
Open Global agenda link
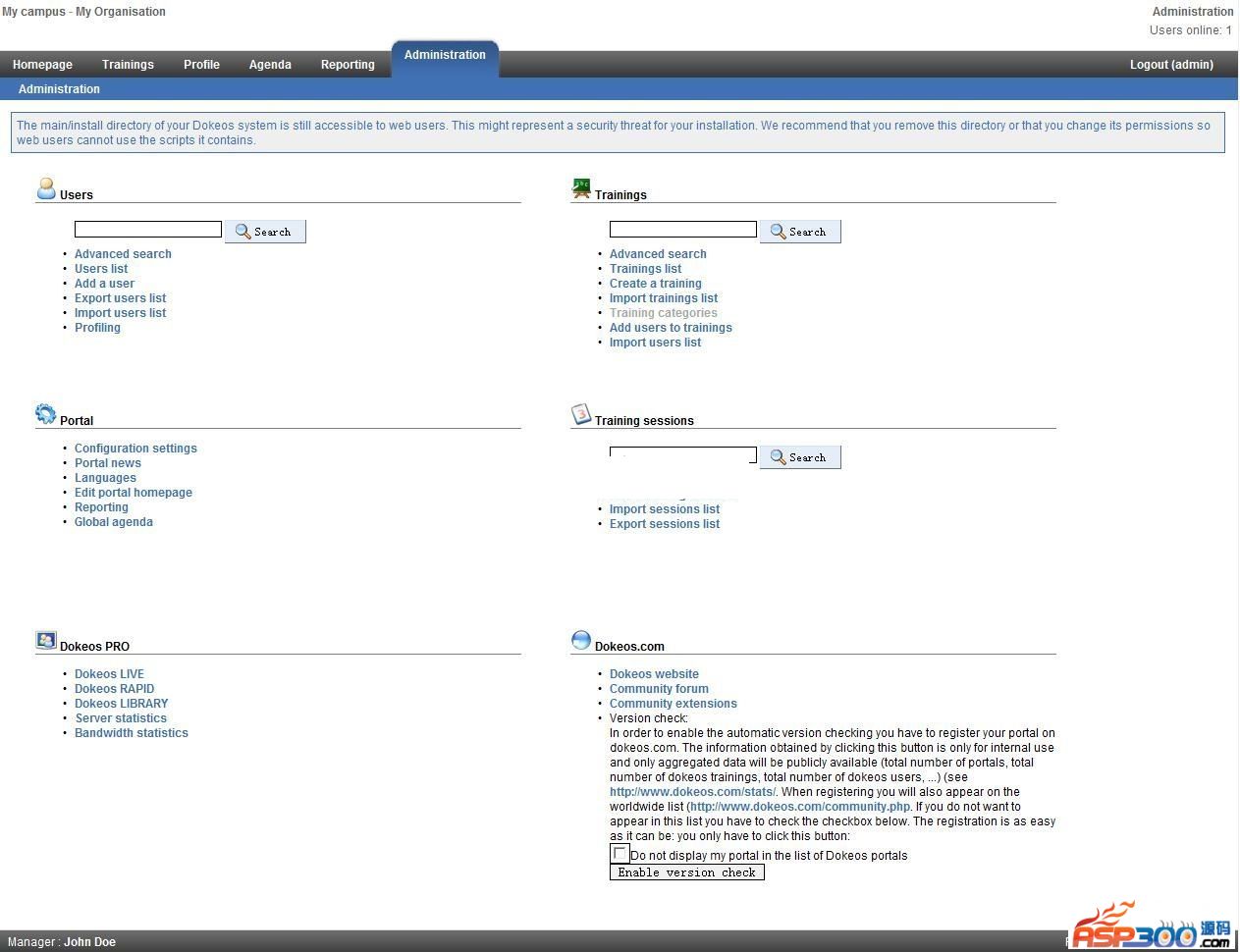click(x=114, y=522)
